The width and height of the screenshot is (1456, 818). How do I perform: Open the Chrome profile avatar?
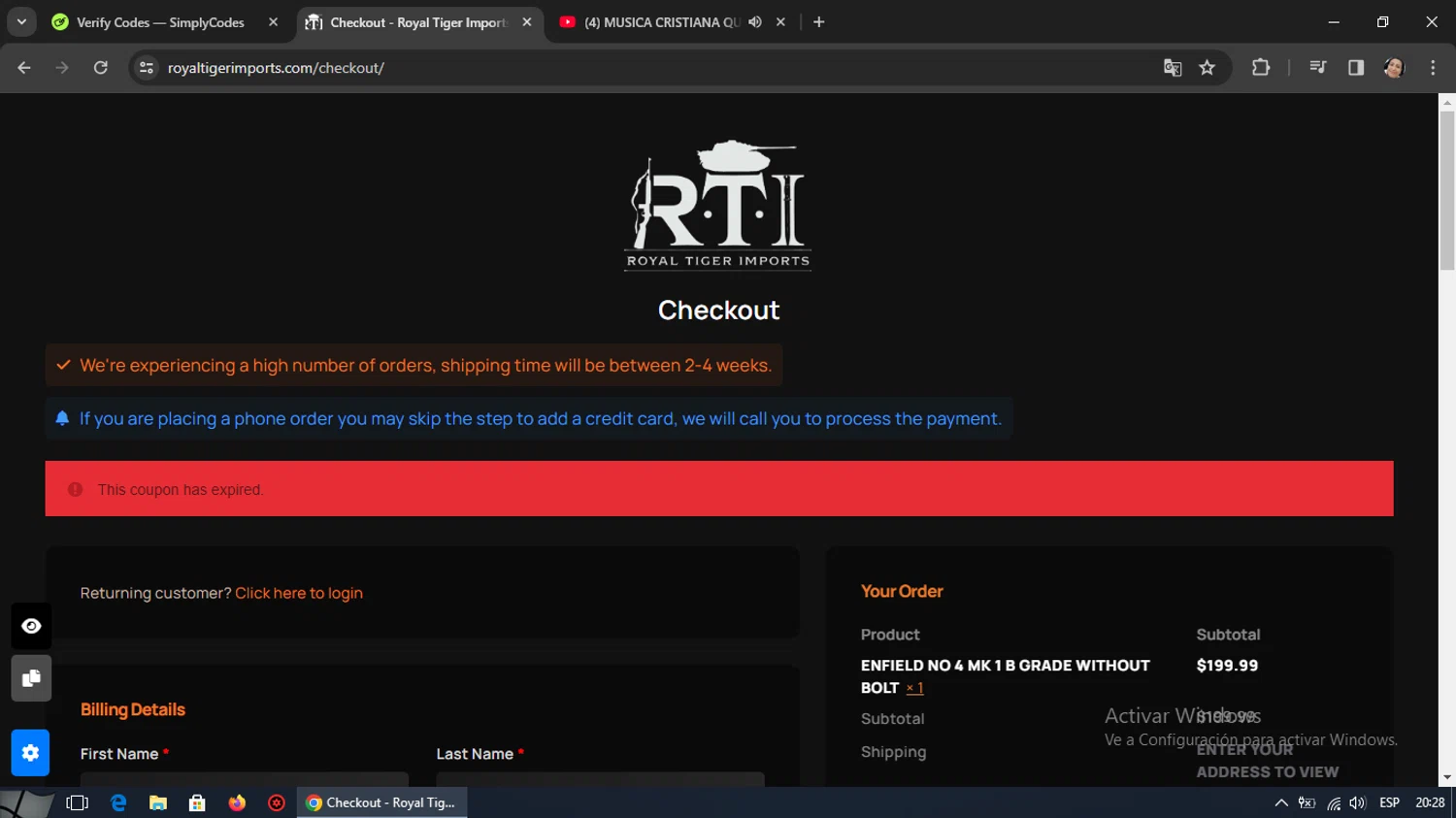click(1395, 68)
